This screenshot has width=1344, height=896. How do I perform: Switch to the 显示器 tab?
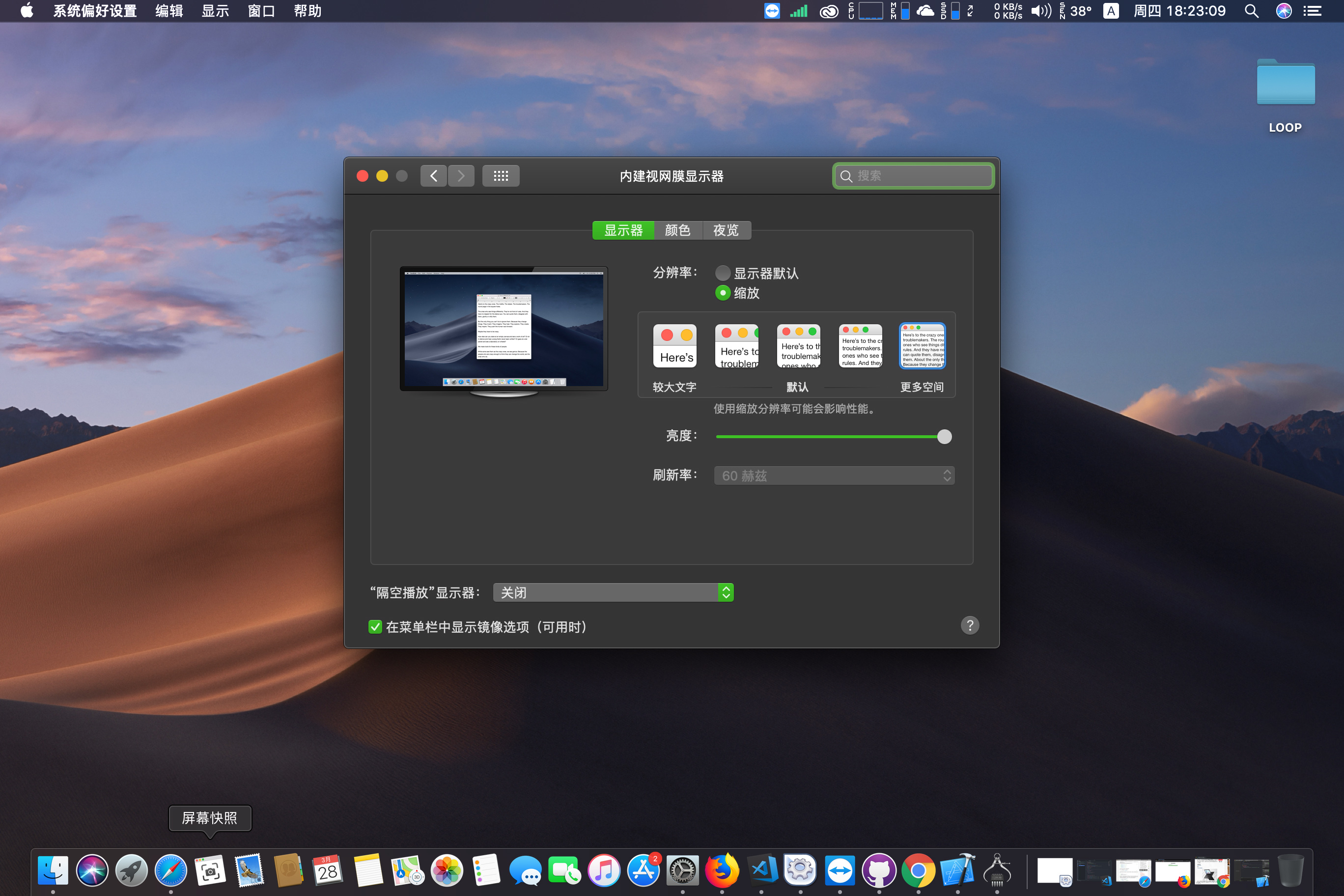(623, 230)
